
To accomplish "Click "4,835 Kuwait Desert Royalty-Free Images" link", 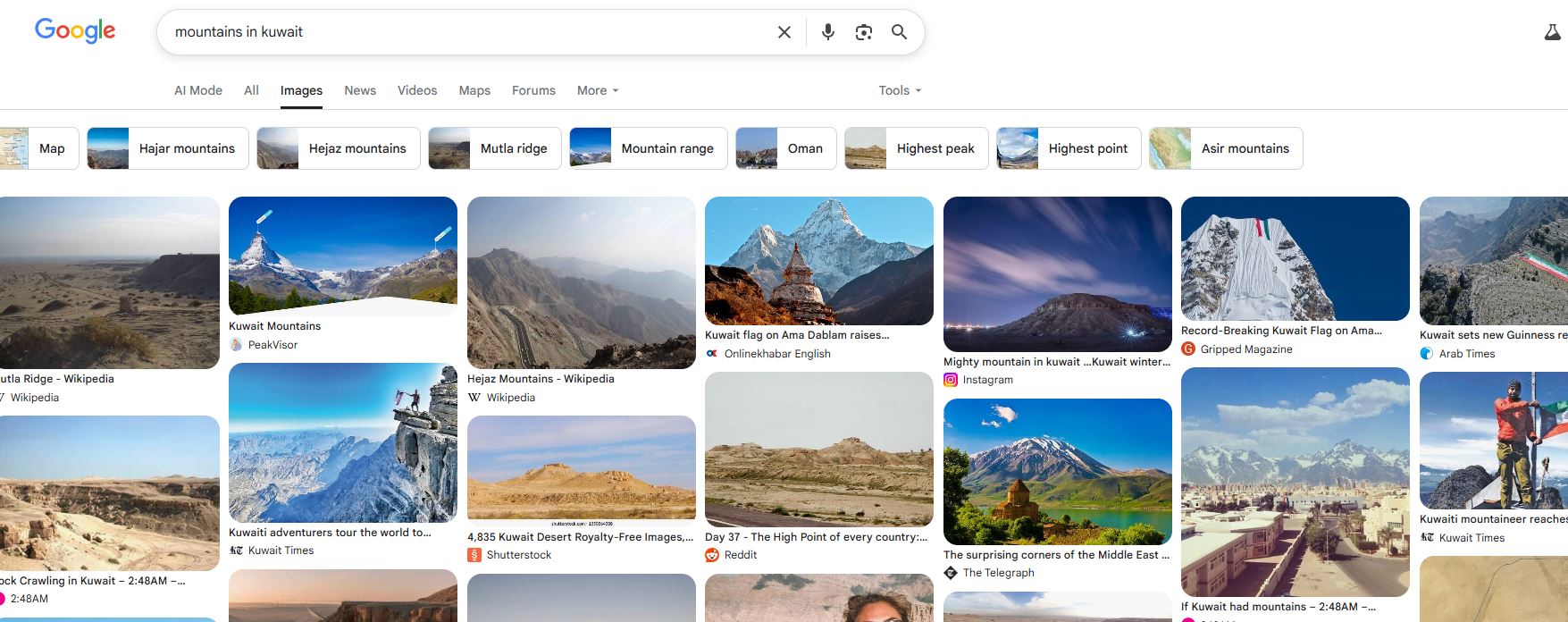I will point(581,536).
